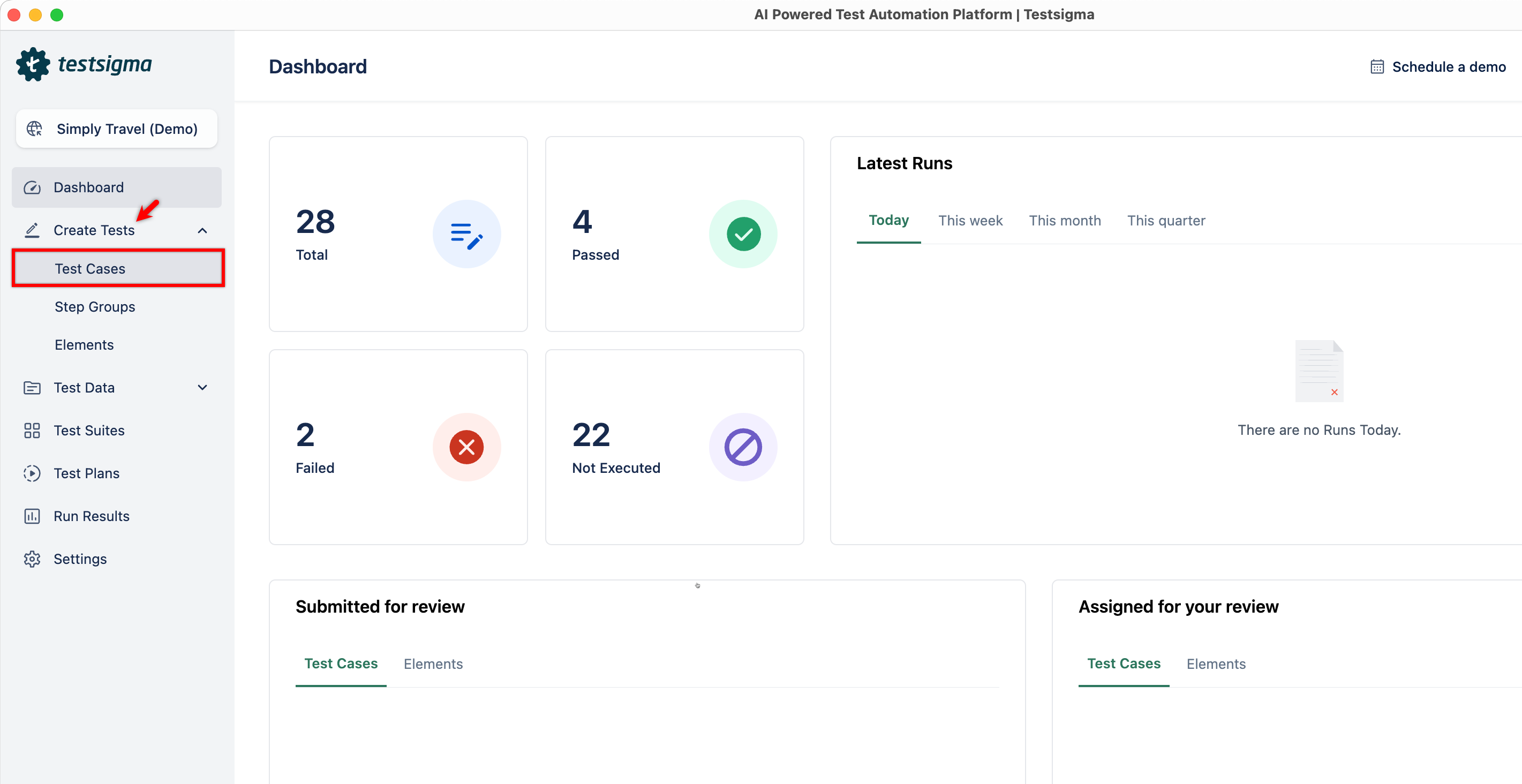Open Elements tab under Submitted for review
The width and height of the screenshot is (1522, 784).
click(433, 664)
